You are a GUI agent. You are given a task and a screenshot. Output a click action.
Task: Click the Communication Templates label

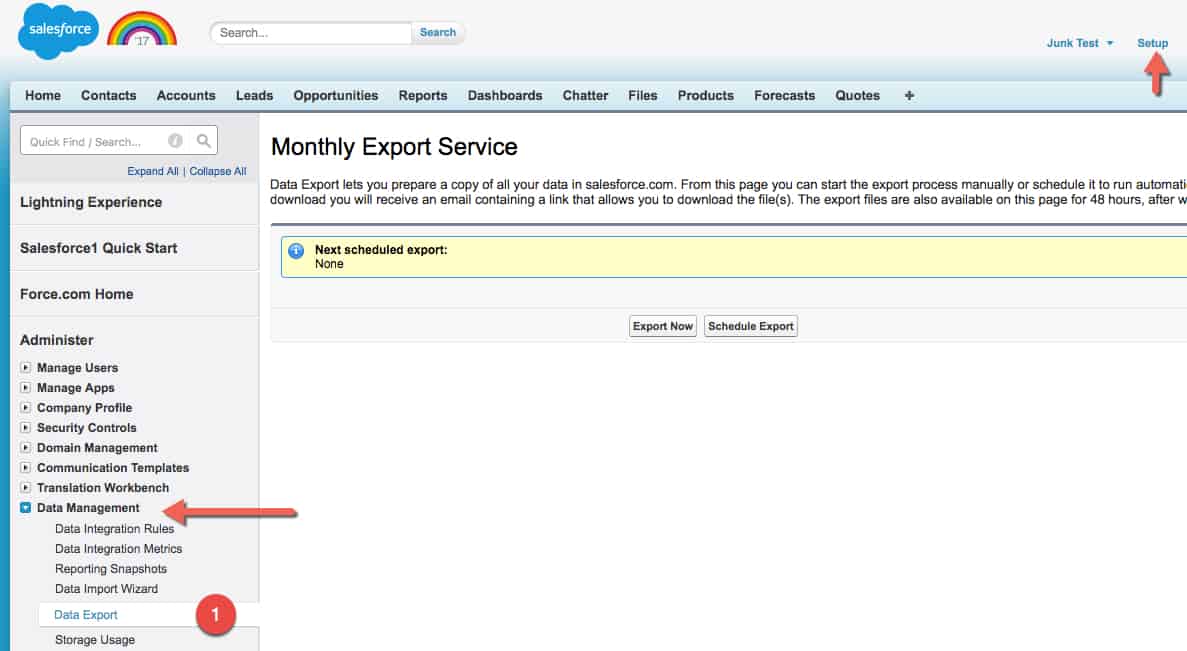click(x=113, y=468)
